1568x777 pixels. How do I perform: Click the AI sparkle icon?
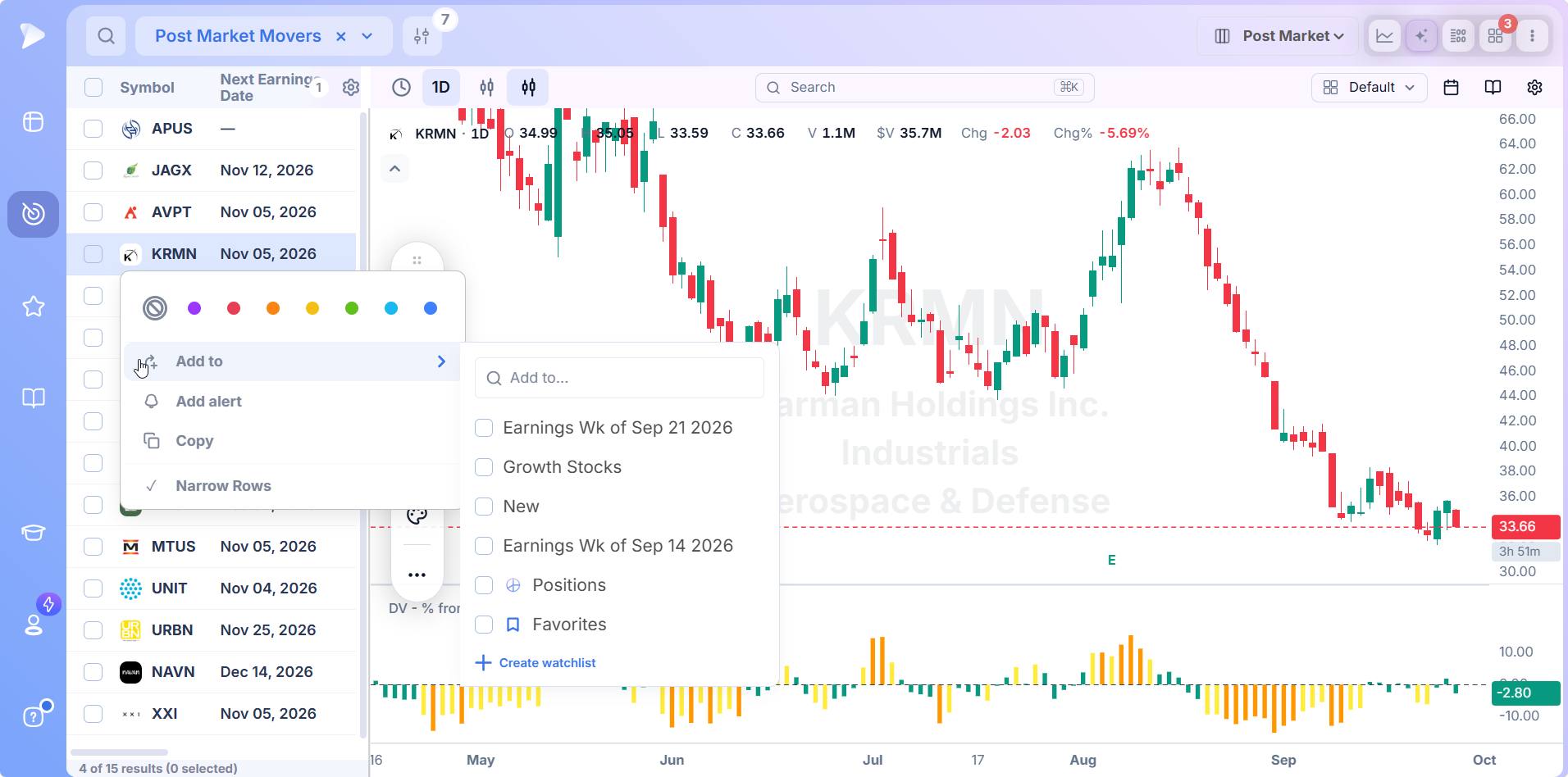pos(1421,36)
